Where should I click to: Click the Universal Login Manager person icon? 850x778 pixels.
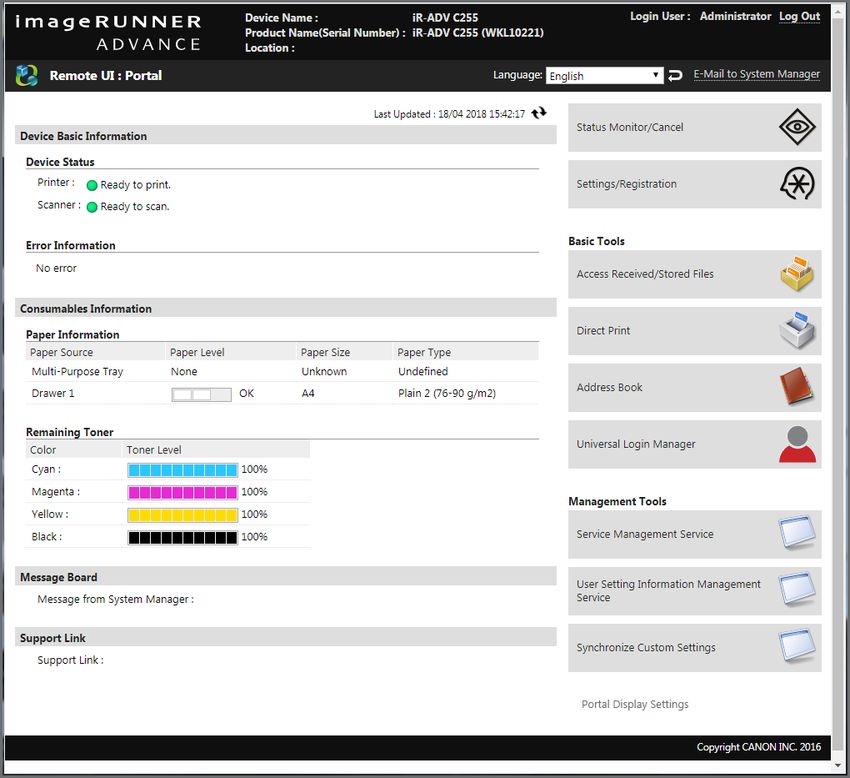[797, 444]
